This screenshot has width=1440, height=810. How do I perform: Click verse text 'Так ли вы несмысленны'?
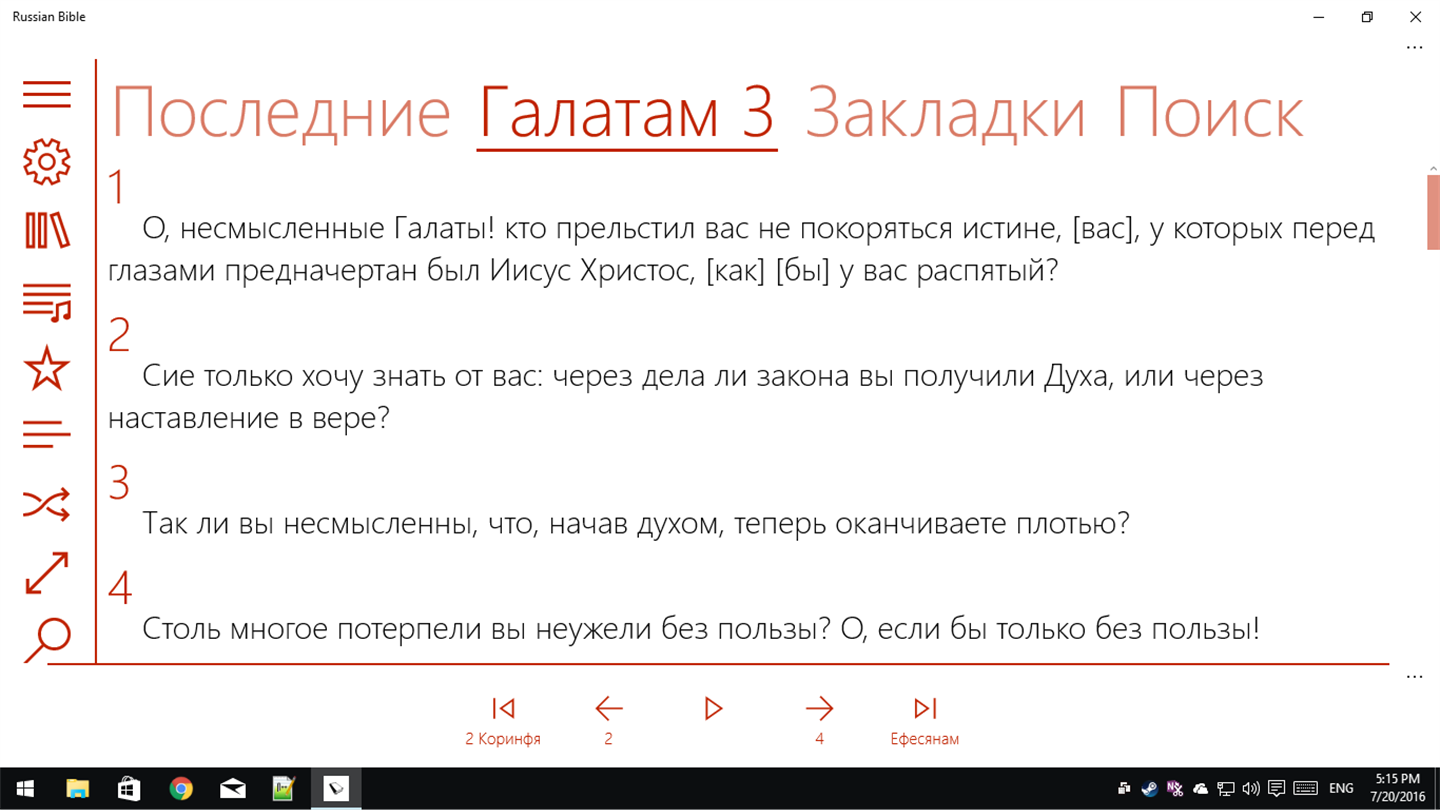[635, 523]
